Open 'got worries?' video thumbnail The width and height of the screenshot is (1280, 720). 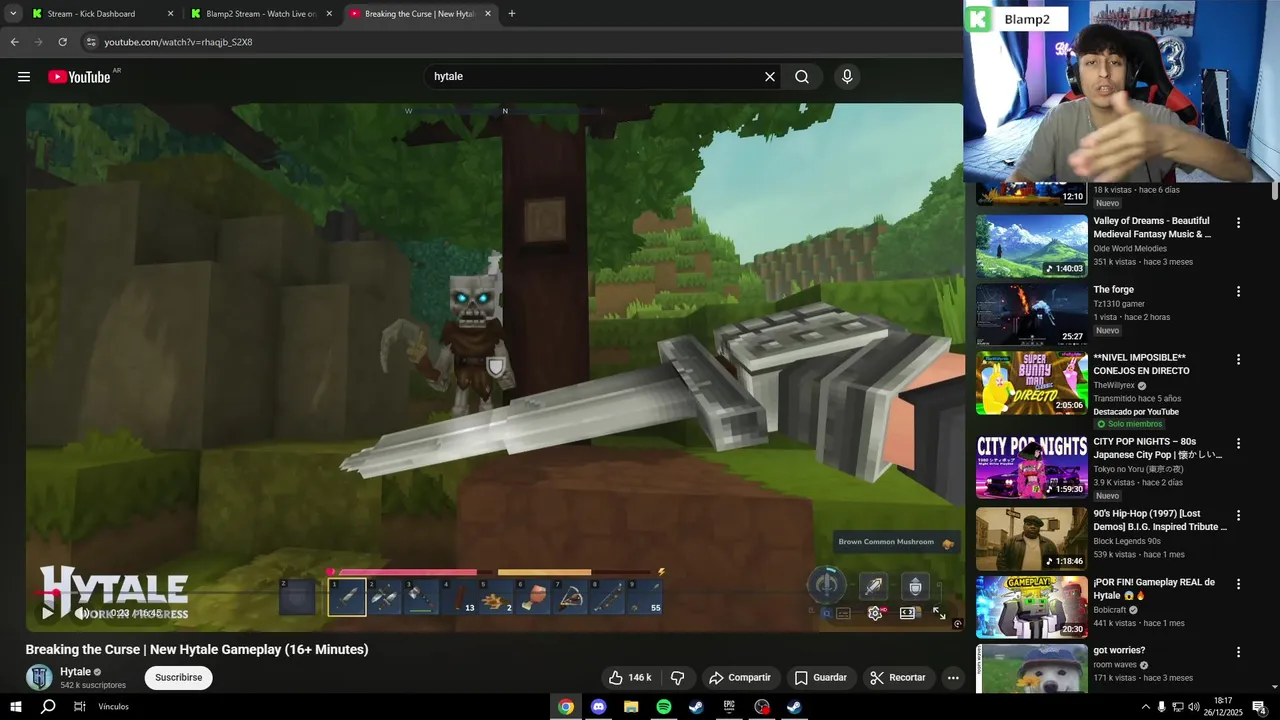pos(1032,668)
